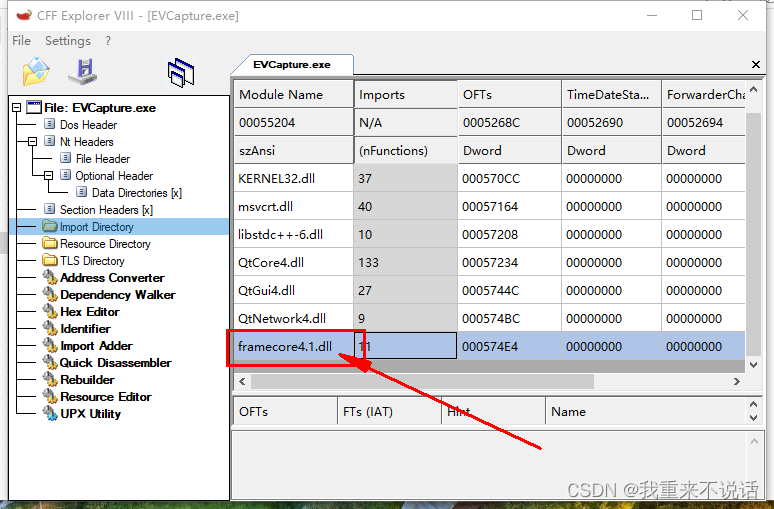Click the Identifier tool icon
774x509 pixels.
(x=50, y=328)
